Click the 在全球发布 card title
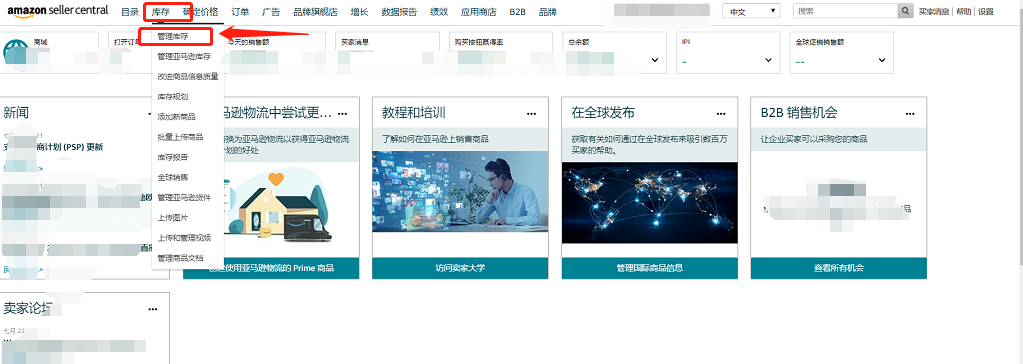 [603, 113]
